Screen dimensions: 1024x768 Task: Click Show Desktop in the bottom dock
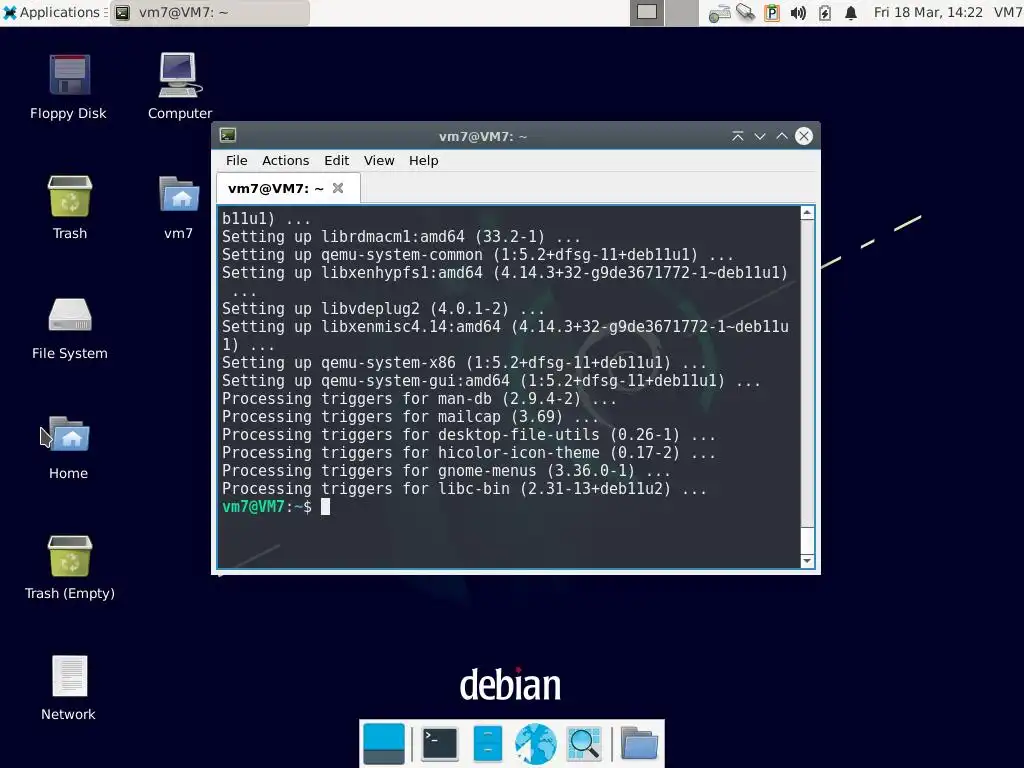pos(383,744)
